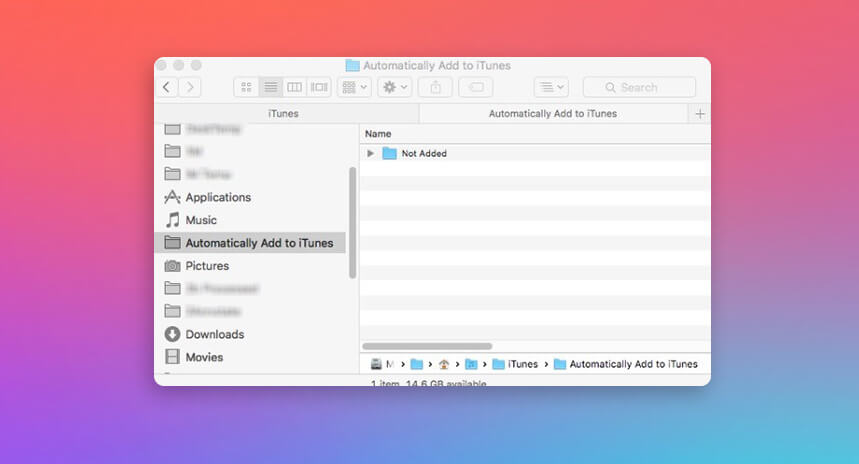The width and height of the screenshot is (859, 464).
Task: Go forward with the right chevron button
Action: [x=190, y=87]
